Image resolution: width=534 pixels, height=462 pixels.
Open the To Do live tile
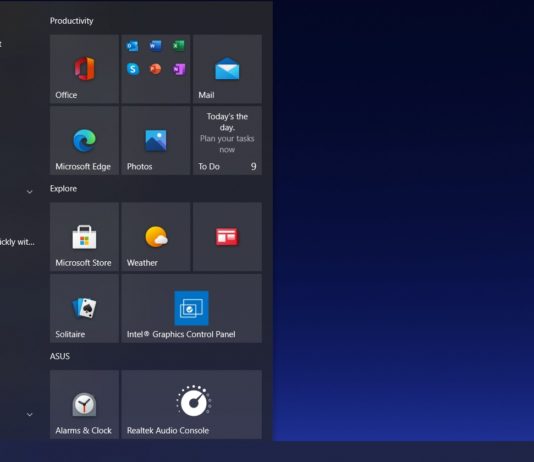(227, 140)
